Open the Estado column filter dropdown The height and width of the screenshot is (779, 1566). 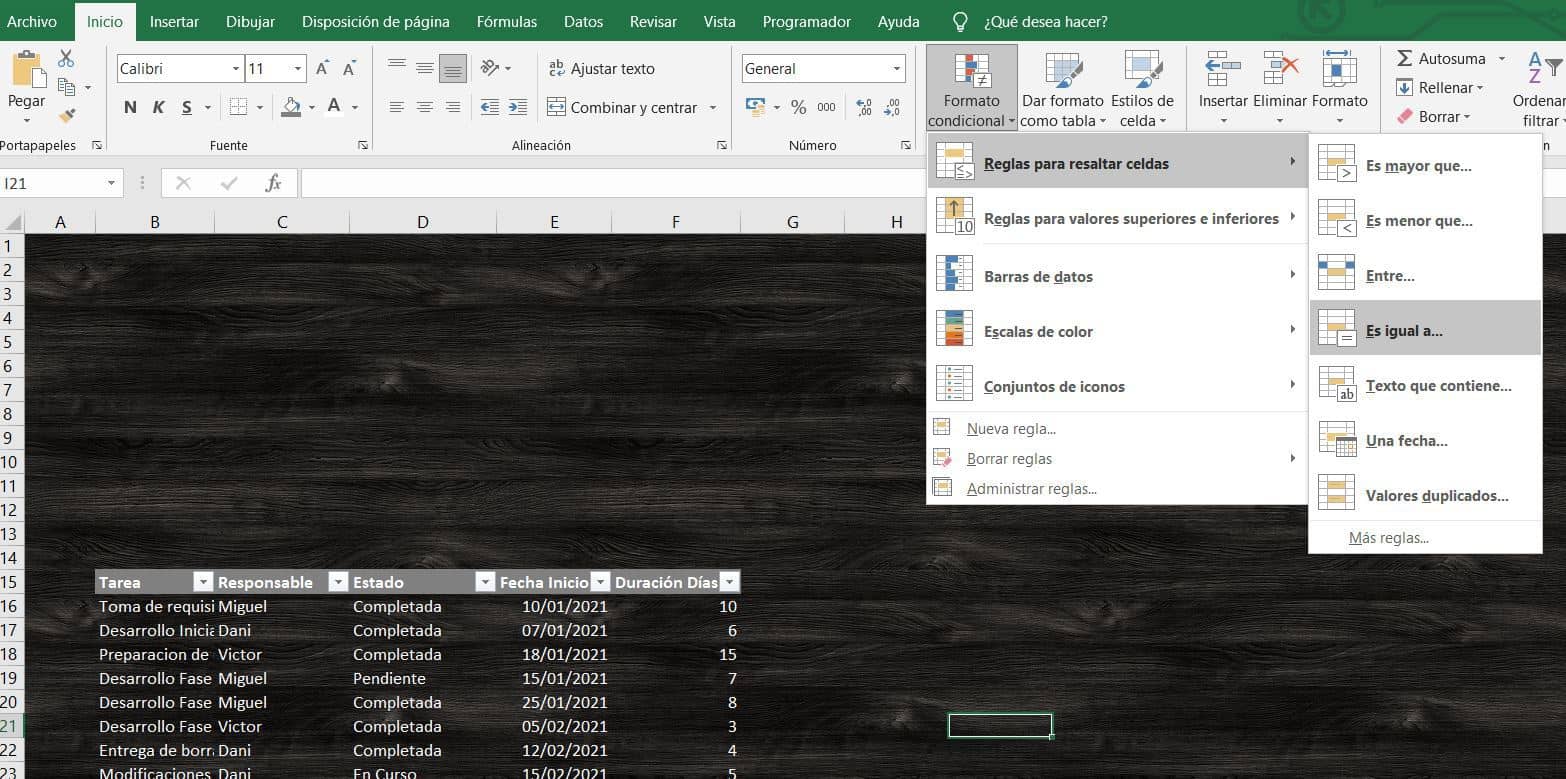tap(485, 583)
